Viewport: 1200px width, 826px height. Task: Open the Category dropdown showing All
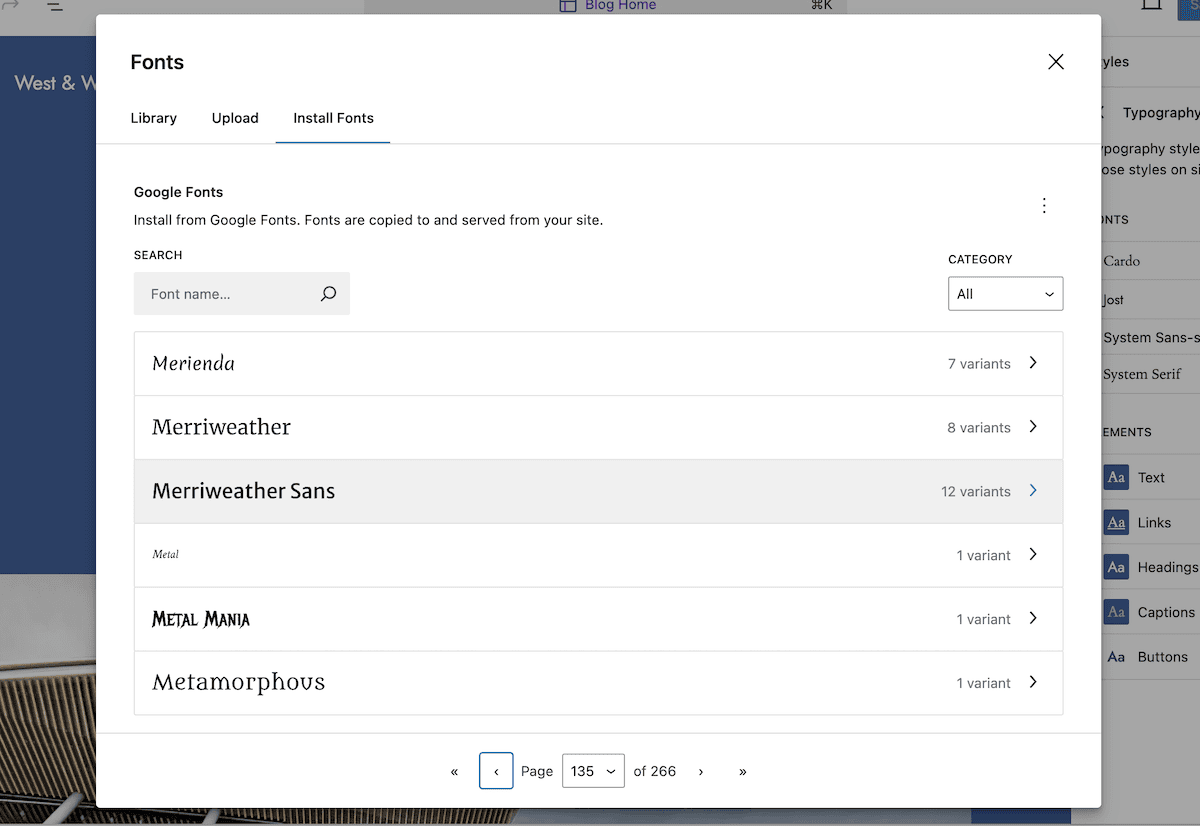tap(1005, 293)
